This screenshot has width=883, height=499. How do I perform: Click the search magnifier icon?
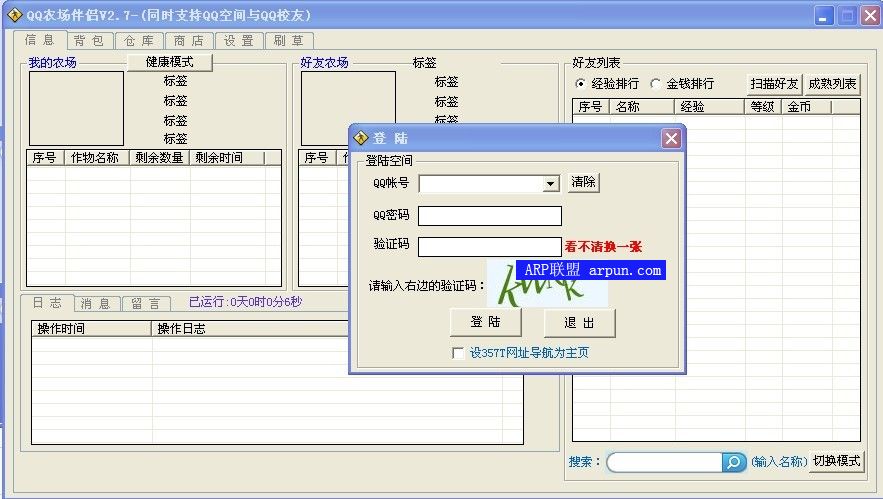[734, 462]
